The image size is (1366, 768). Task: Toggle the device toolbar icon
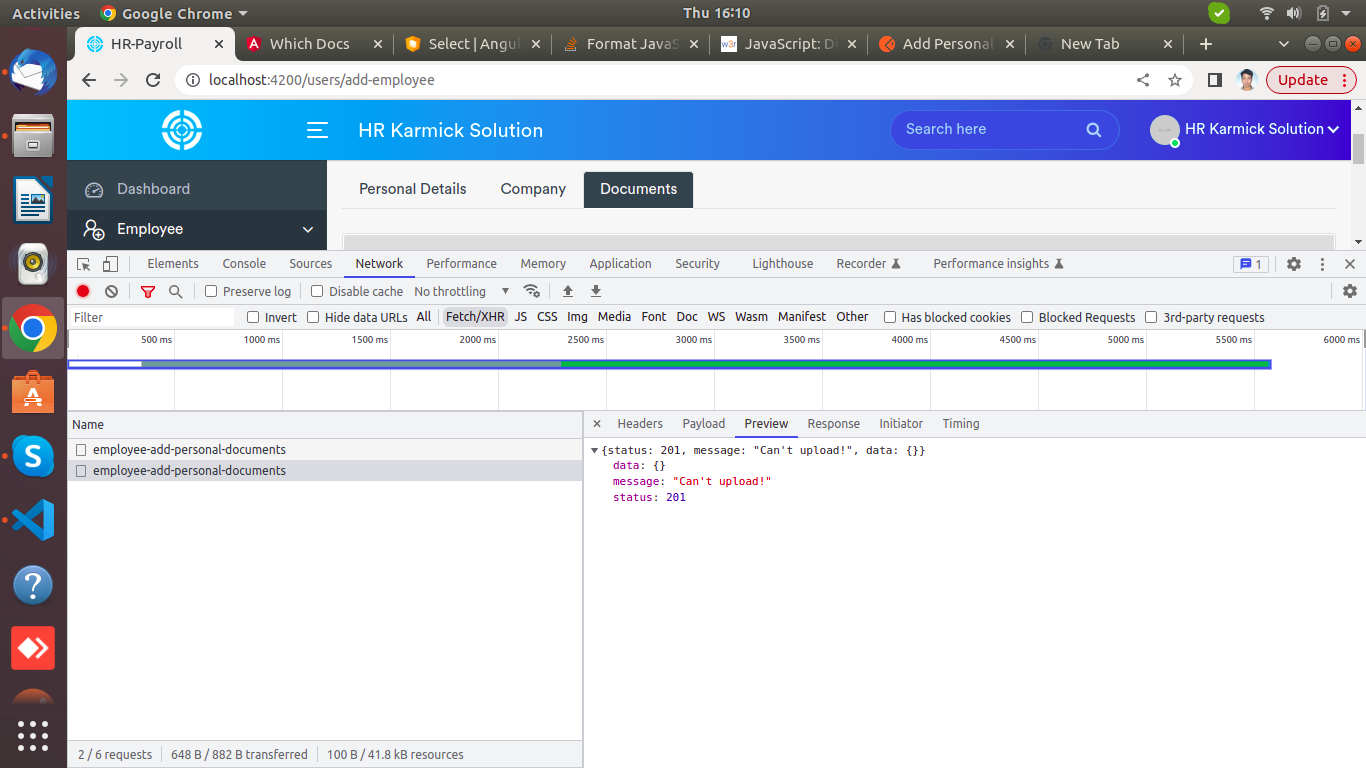coord(110,264)
